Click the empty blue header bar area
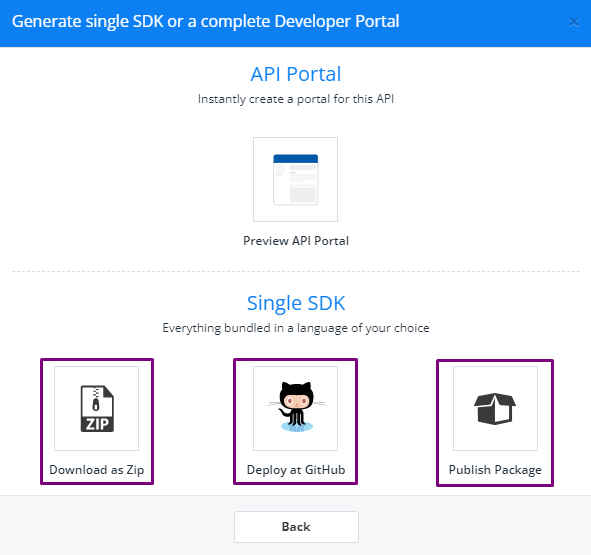Image resolution: width=591 pixels, height=555 pixels. 482,23
